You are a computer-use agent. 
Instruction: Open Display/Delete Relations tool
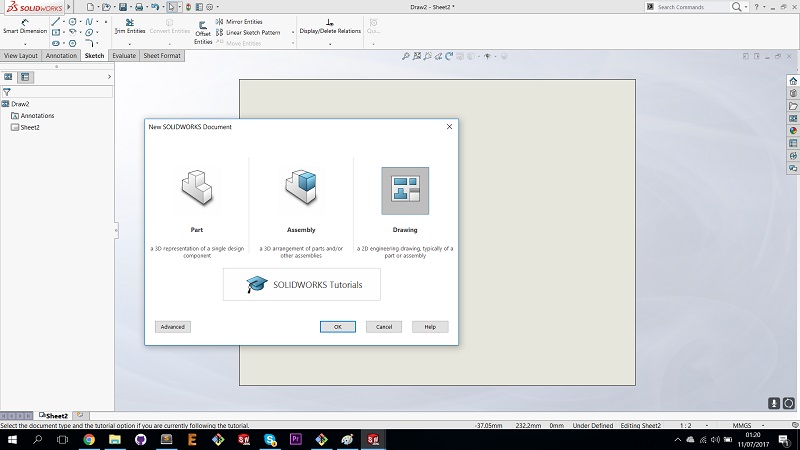coord(330,27)
